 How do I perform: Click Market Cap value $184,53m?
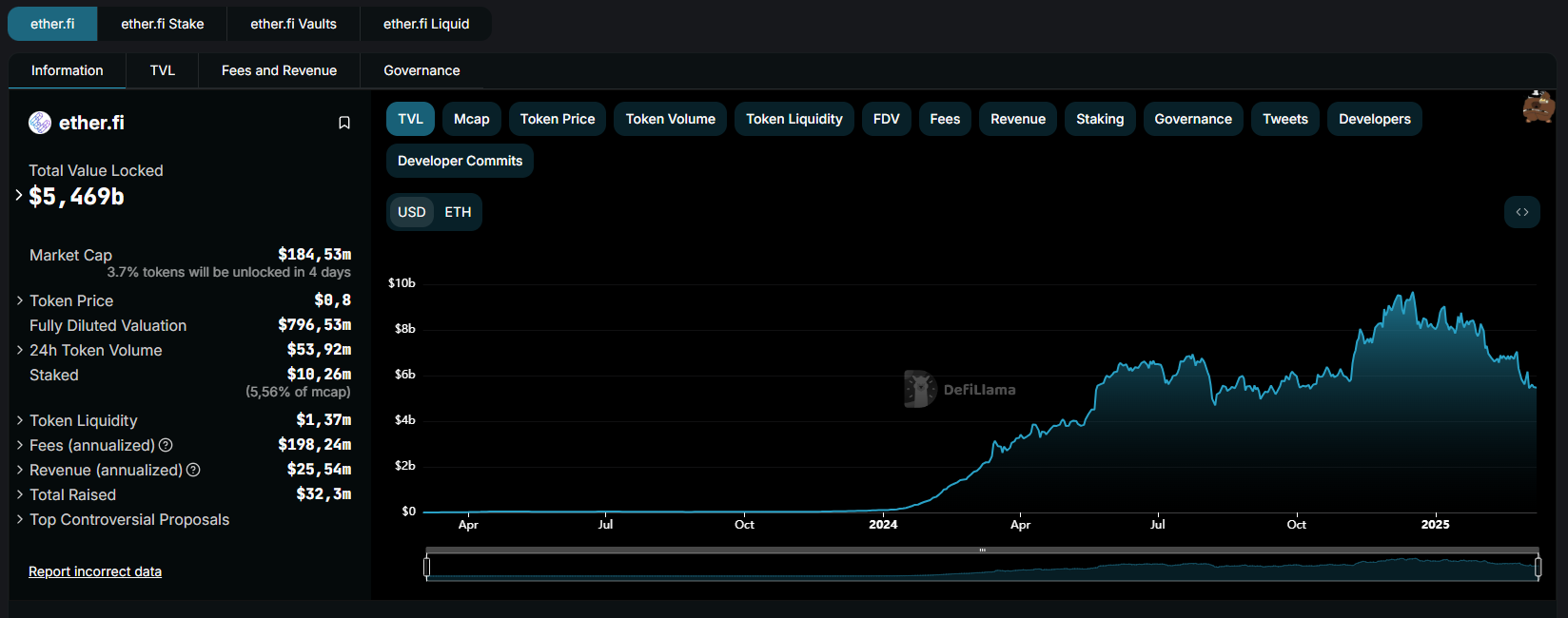315,254
